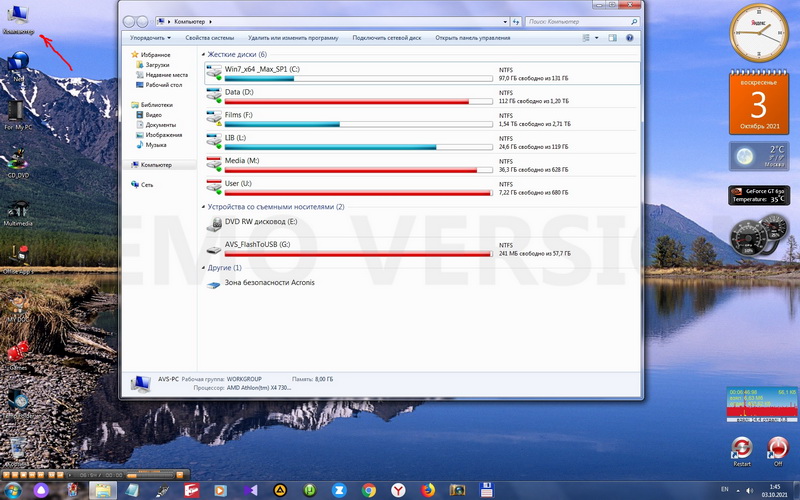
Task: Open the Multimedia desktop icon
Action: [18, 212]
